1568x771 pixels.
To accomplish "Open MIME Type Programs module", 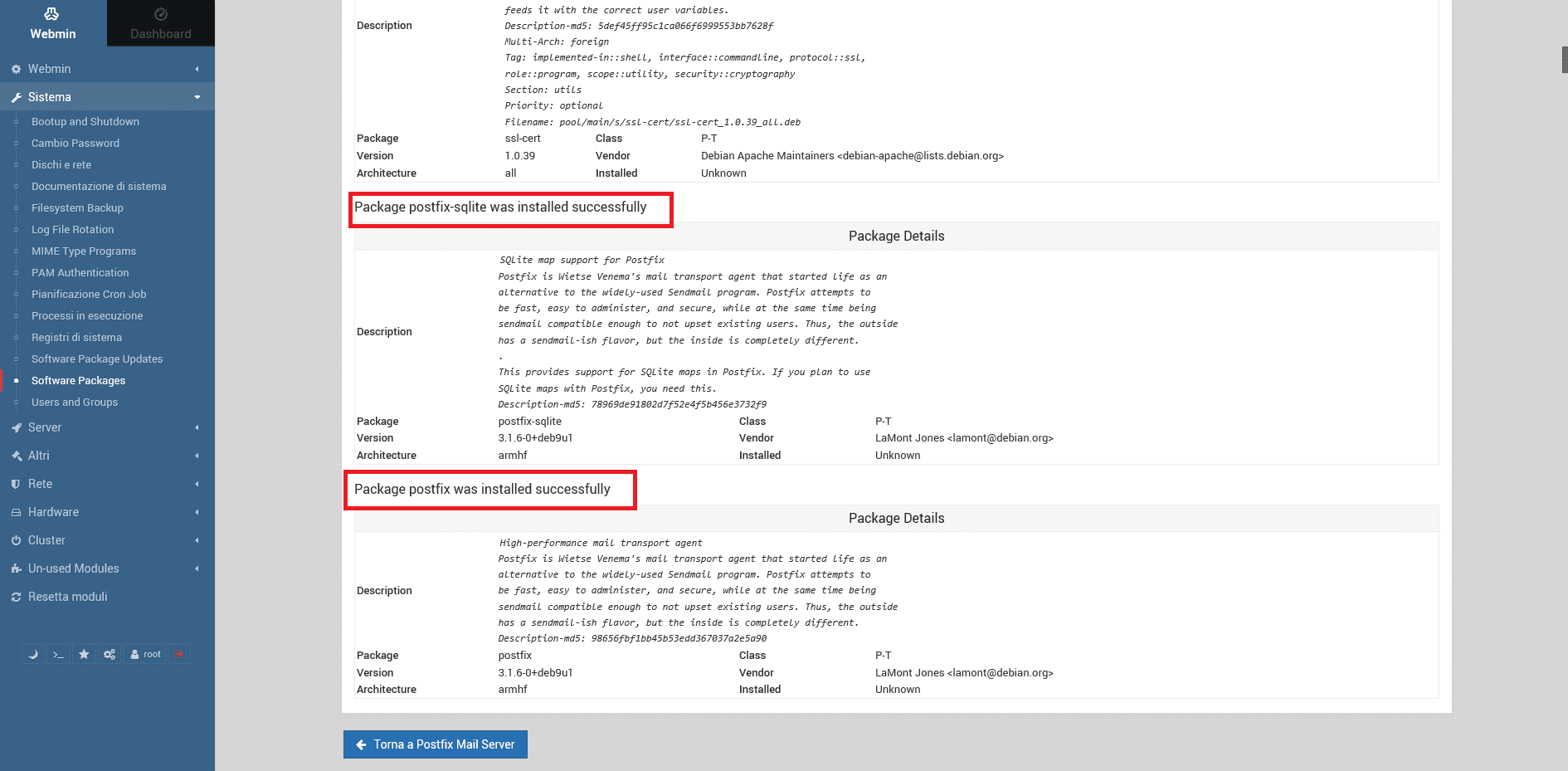I will [x=84, y=251].
